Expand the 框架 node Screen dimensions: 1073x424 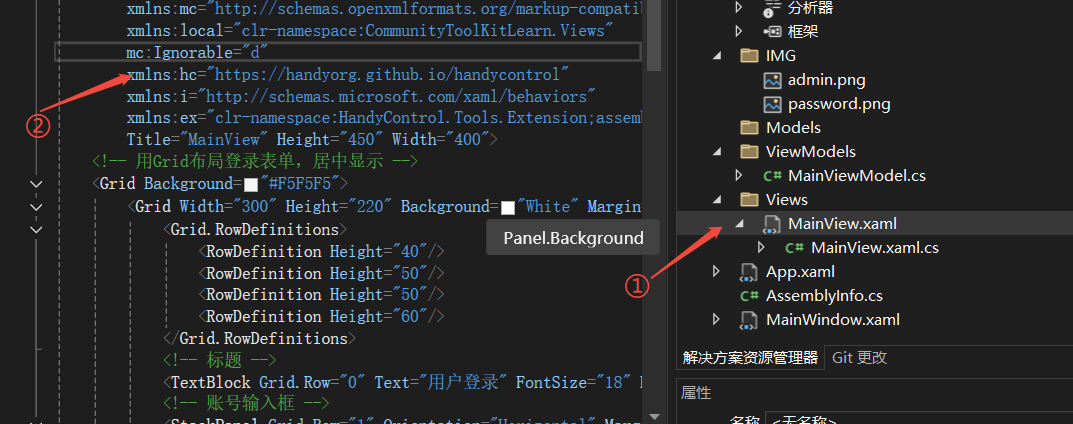[x=739, y=31]
